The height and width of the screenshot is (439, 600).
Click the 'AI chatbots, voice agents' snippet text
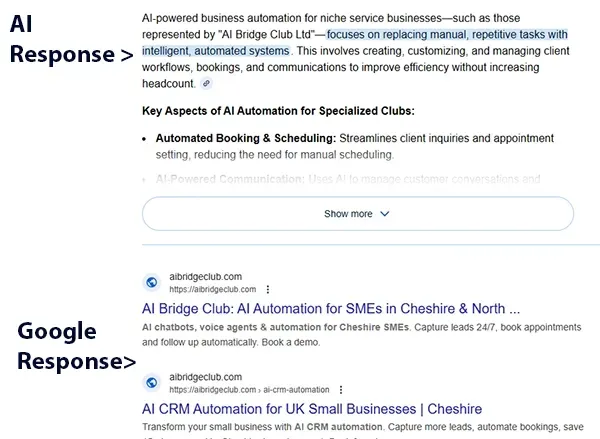[x=362, y=335]
